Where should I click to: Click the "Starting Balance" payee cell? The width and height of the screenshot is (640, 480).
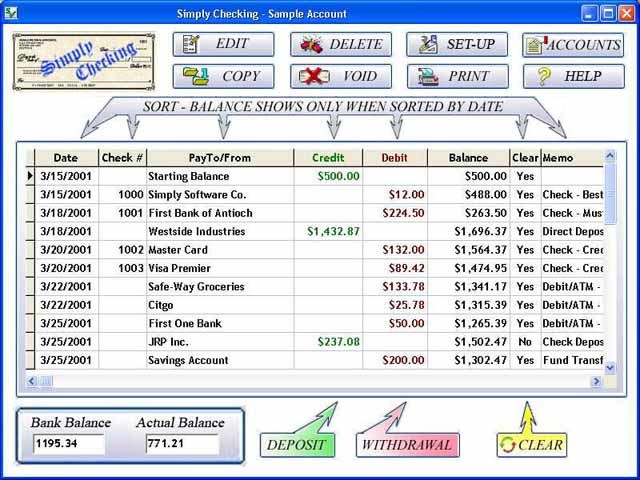coord(220,176)
